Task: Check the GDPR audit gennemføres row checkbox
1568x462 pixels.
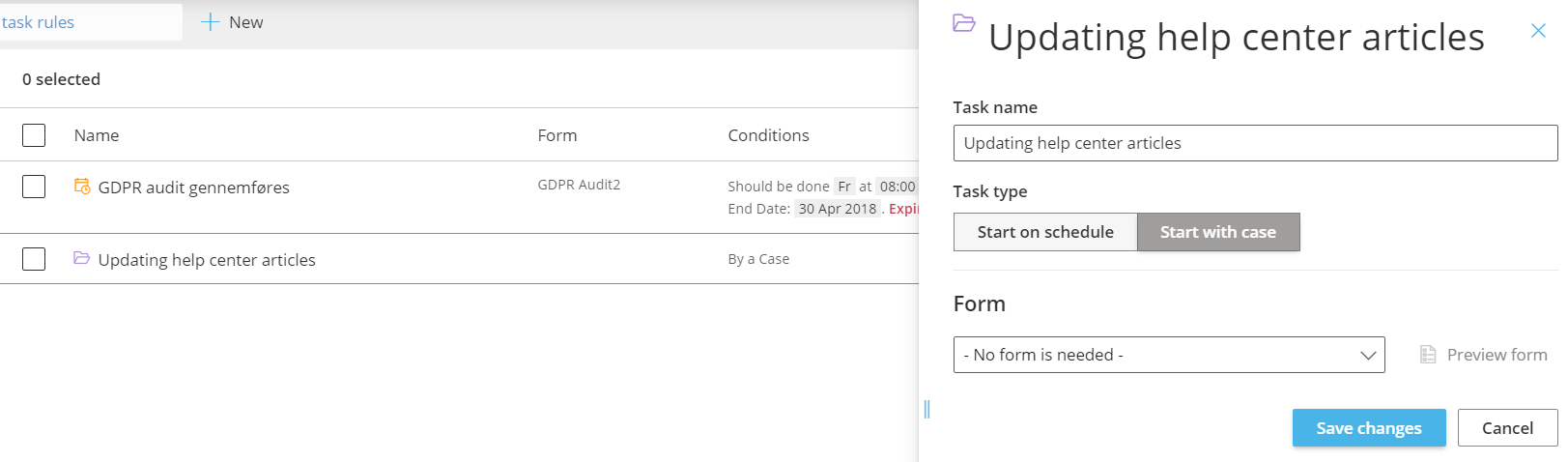Action: pyautogui.click(x=34, y=187)
